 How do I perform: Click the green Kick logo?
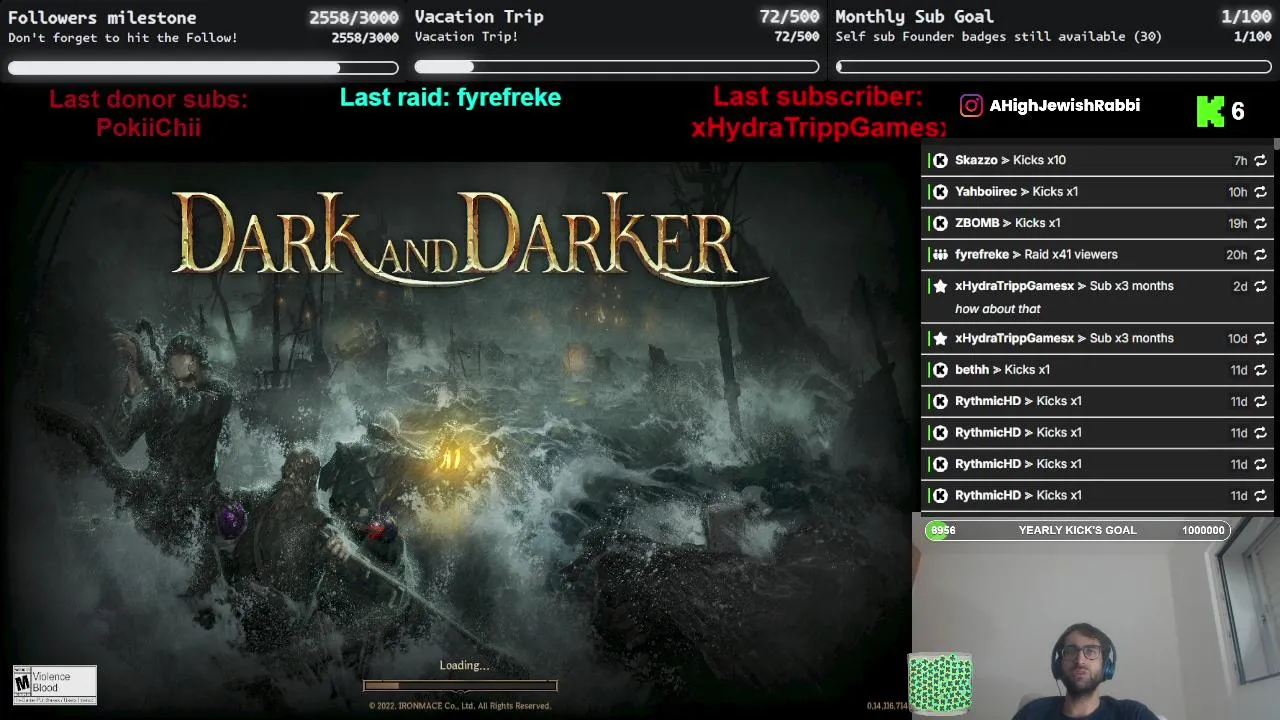[x=1210, y=111]
